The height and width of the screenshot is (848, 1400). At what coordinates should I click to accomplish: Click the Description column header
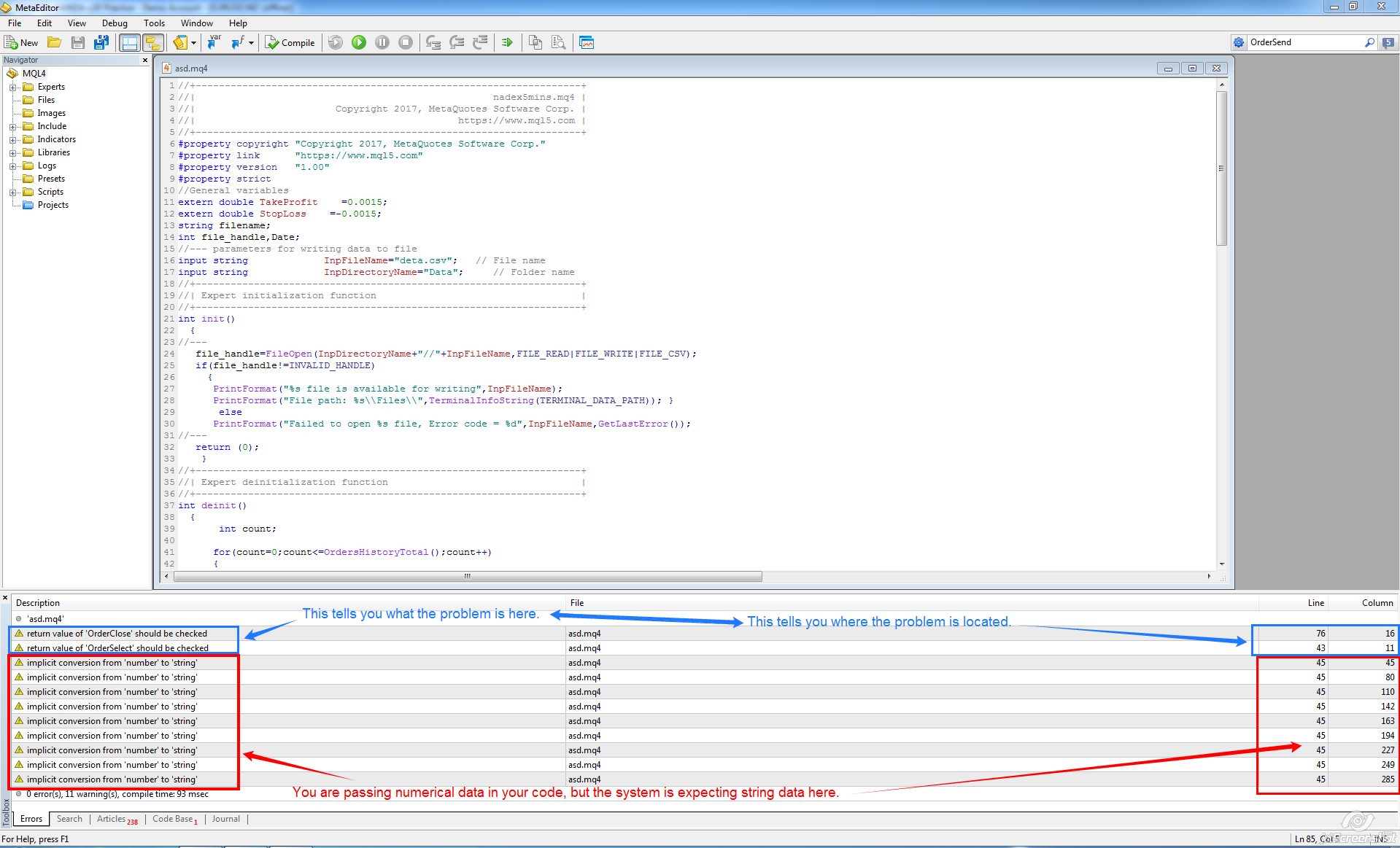[x=289, y=603]
